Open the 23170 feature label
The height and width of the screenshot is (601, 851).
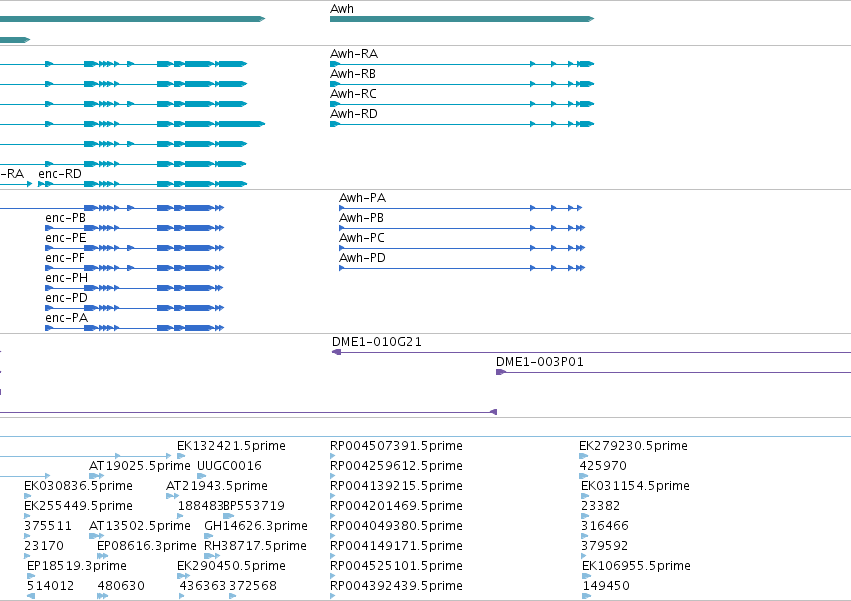(x=44, y=546)
